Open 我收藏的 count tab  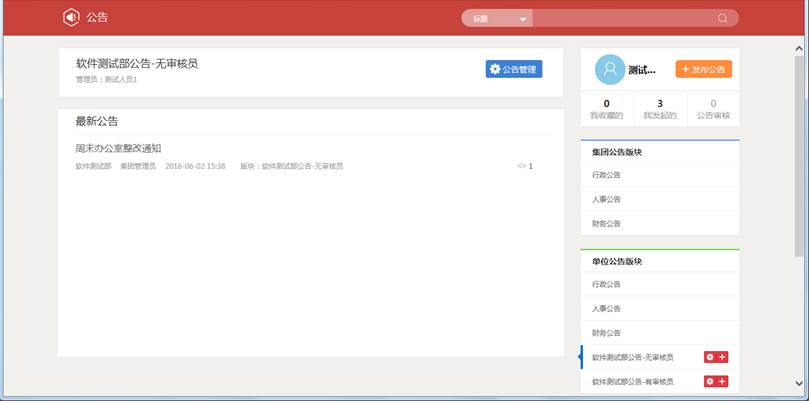point(606,108)
